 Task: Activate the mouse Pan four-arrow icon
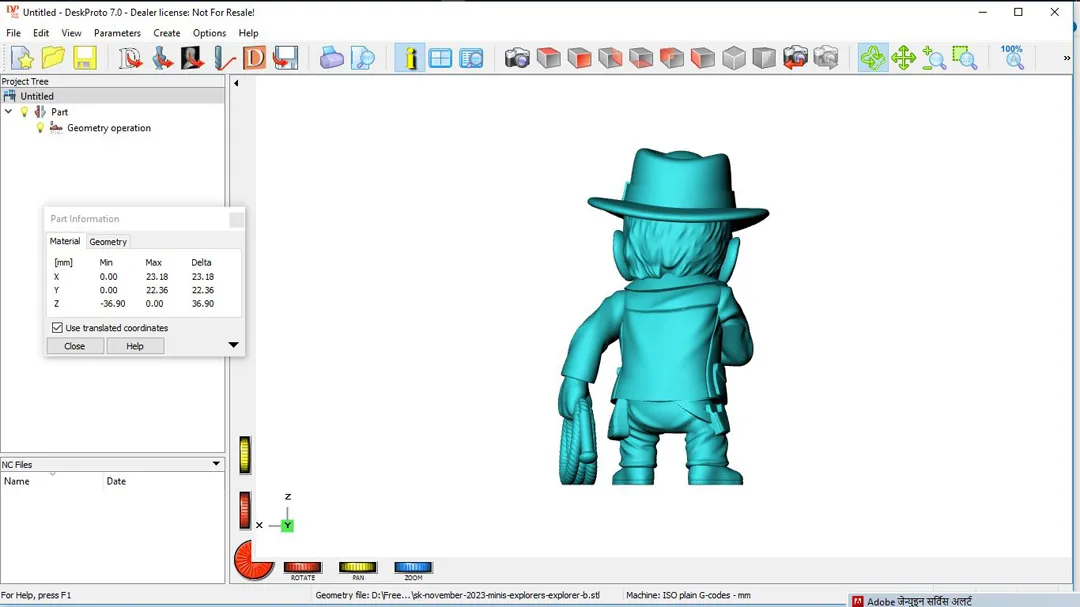(x=903, y=58)
